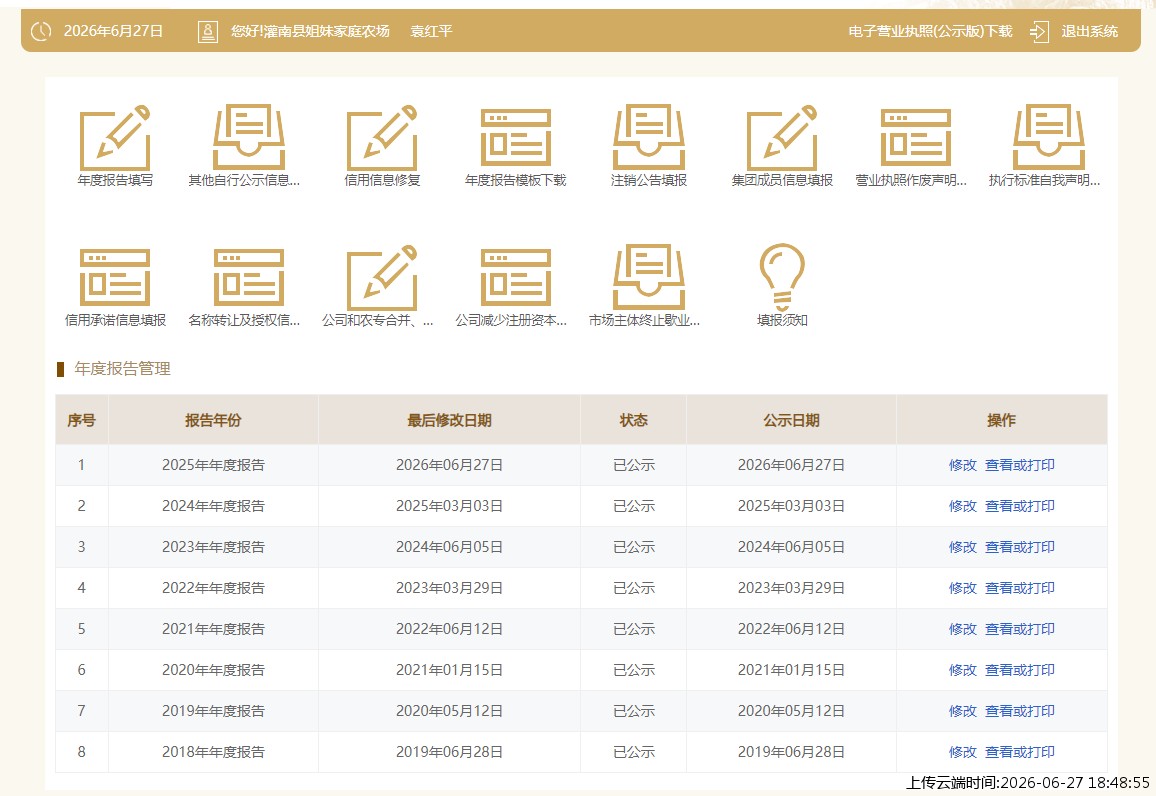Click 查看或打印 for 2022年年度报告
Viewport: 1156px width, 796px height.
pos(1020,588)
